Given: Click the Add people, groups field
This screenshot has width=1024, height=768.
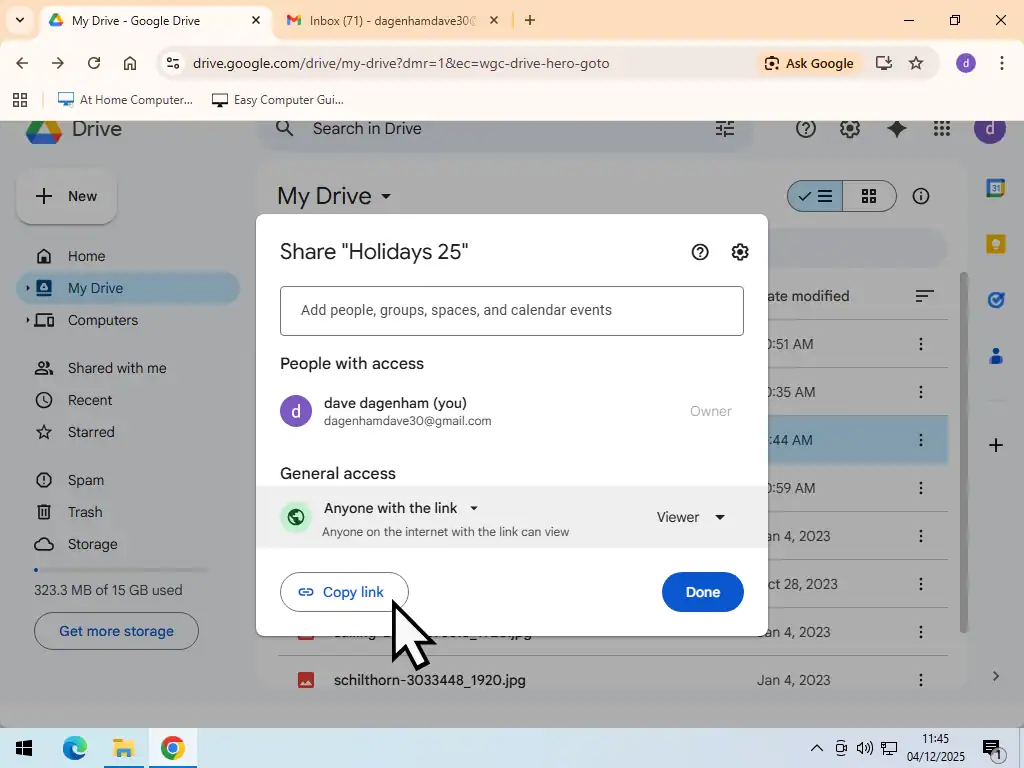Looking at the screenshot, I should pos(511,310).
